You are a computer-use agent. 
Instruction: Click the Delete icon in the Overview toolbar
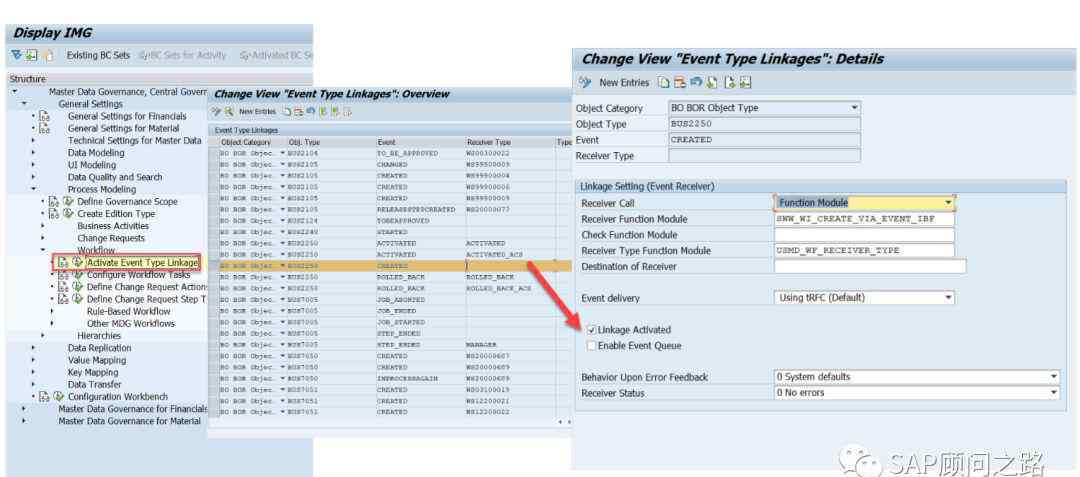pyautogui.click(x=299, y=112)
